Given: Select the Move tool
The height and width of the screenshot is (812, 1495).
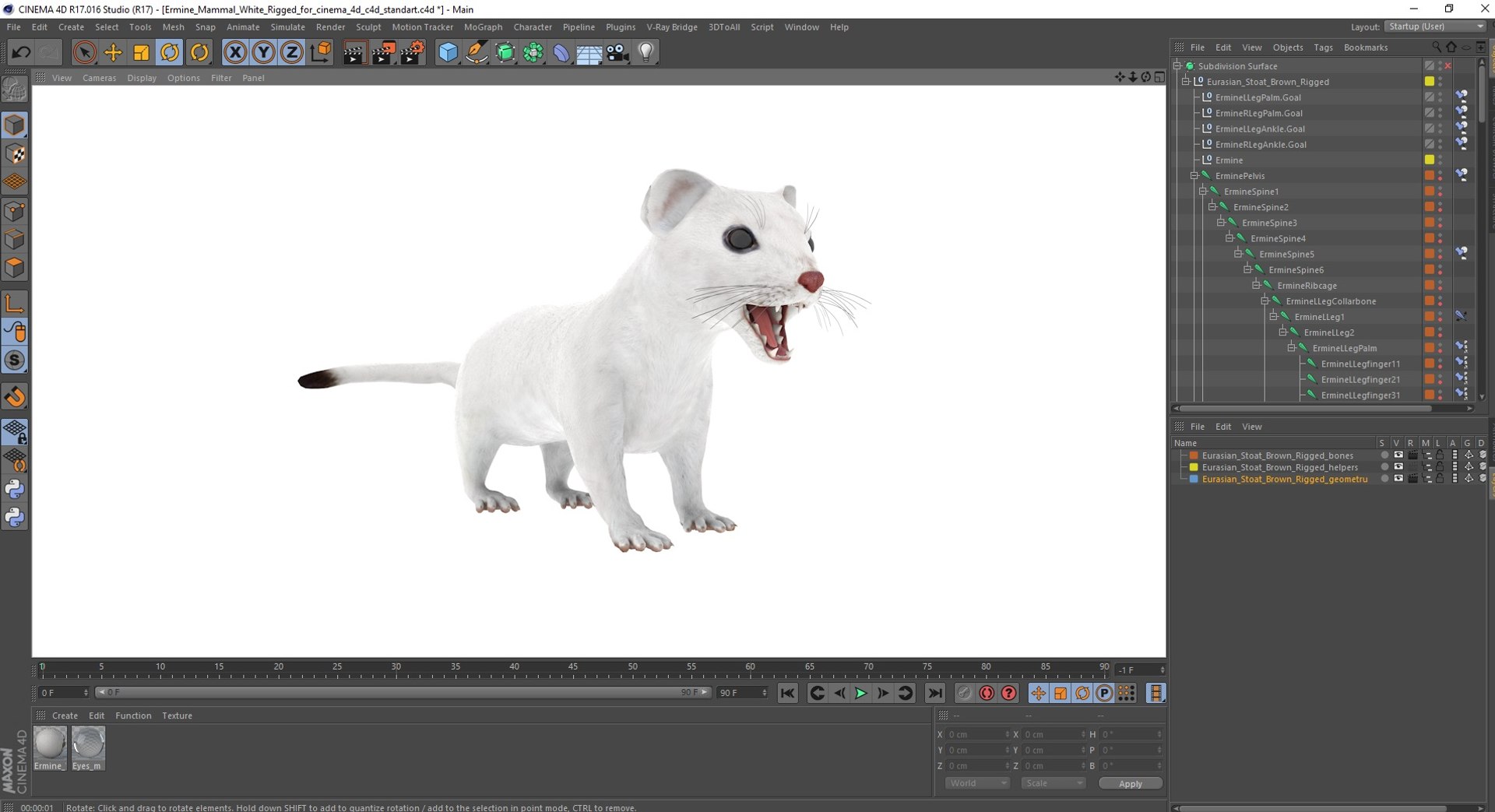Looking at the screenshot, I should (x=113, y=52).
